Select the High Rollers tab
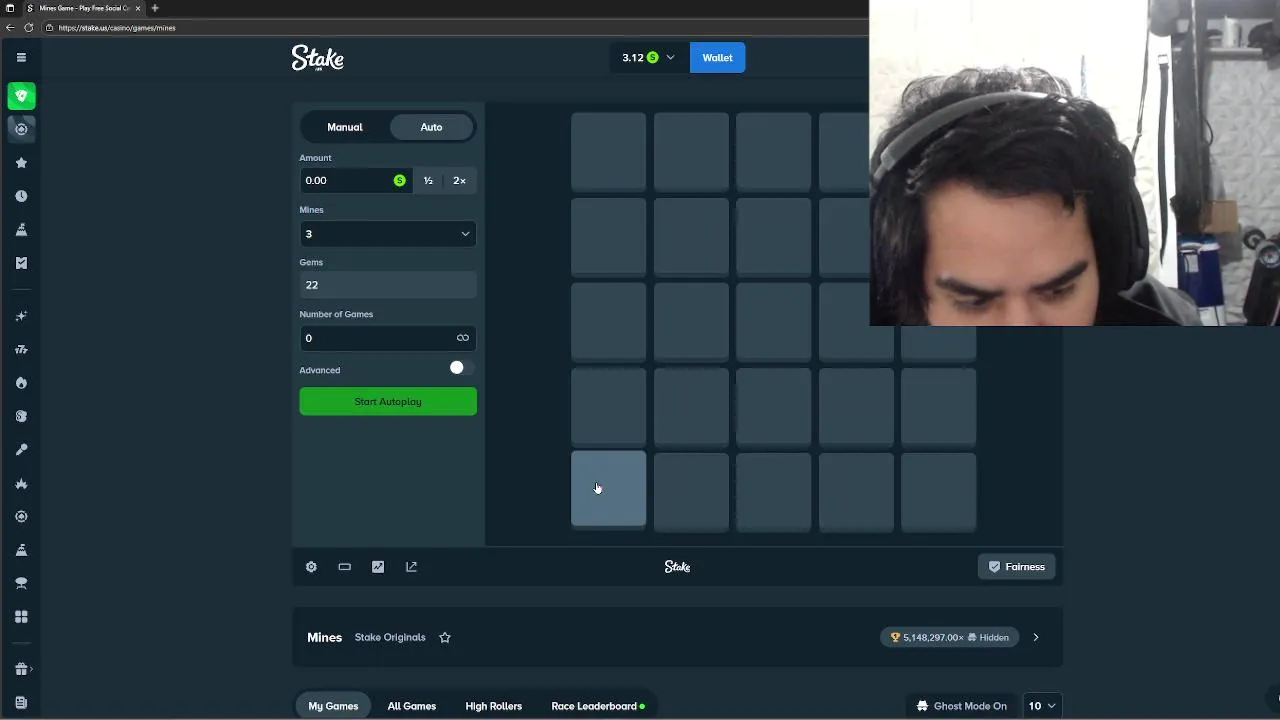This screenshot has width=1280, height=720. [x=494, y=706]
